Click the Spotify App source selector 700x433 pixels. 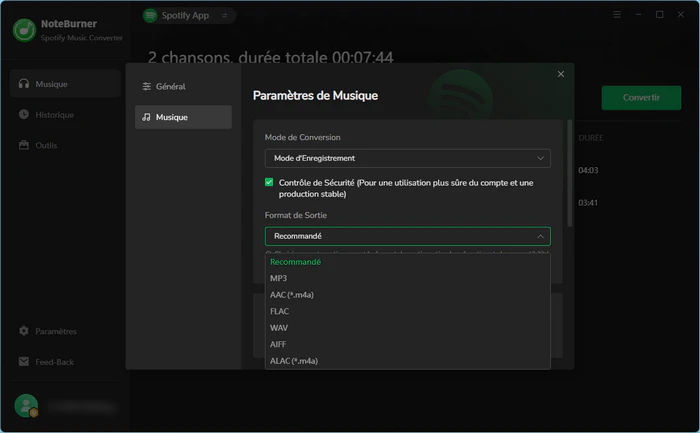click(x=189, y=16)
